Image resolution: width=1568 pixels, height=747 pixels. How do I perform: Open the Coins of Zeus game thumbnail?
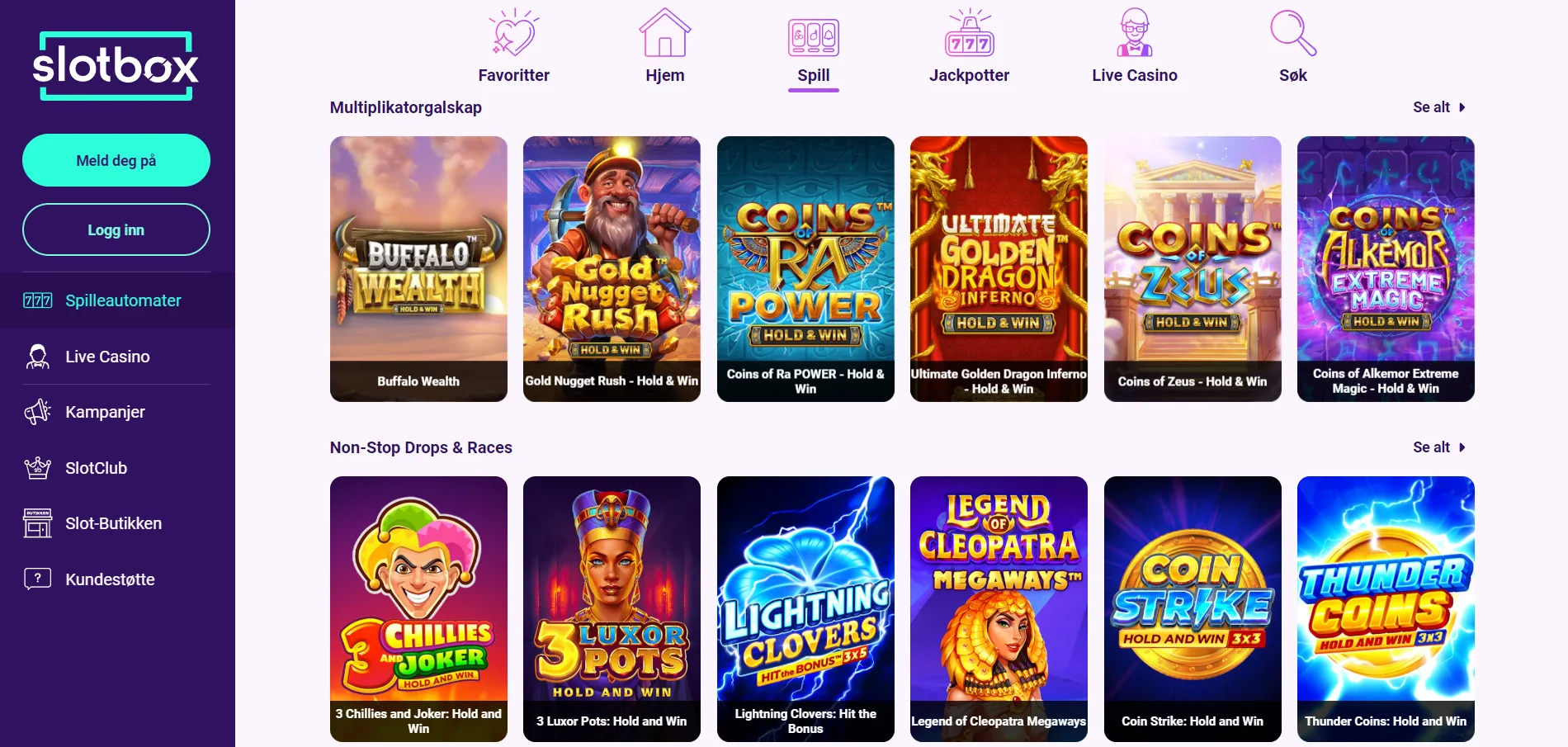1193,269
